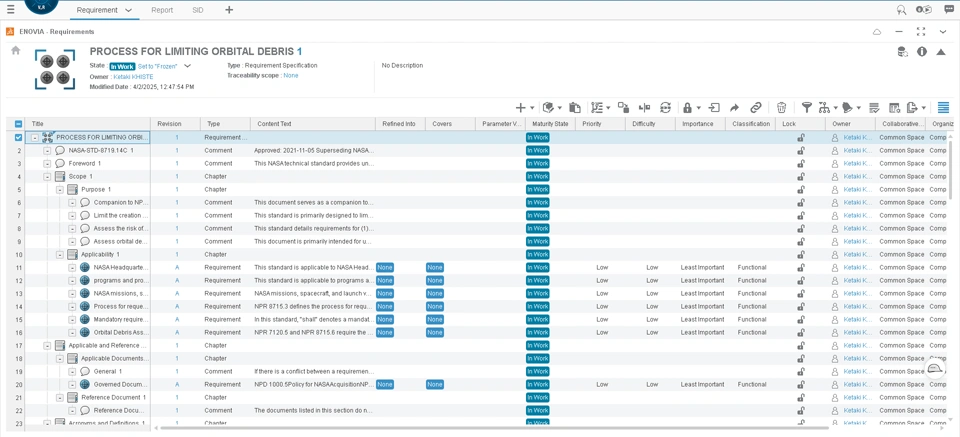
Task: Open the title bar chevron menu
Action: tap(943, 32)
